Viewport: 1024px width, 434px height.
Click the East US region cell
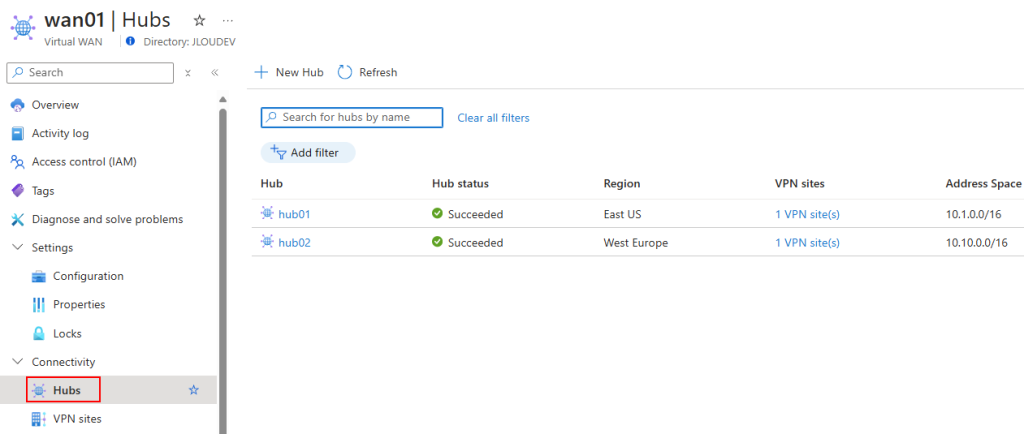(624, 214)
